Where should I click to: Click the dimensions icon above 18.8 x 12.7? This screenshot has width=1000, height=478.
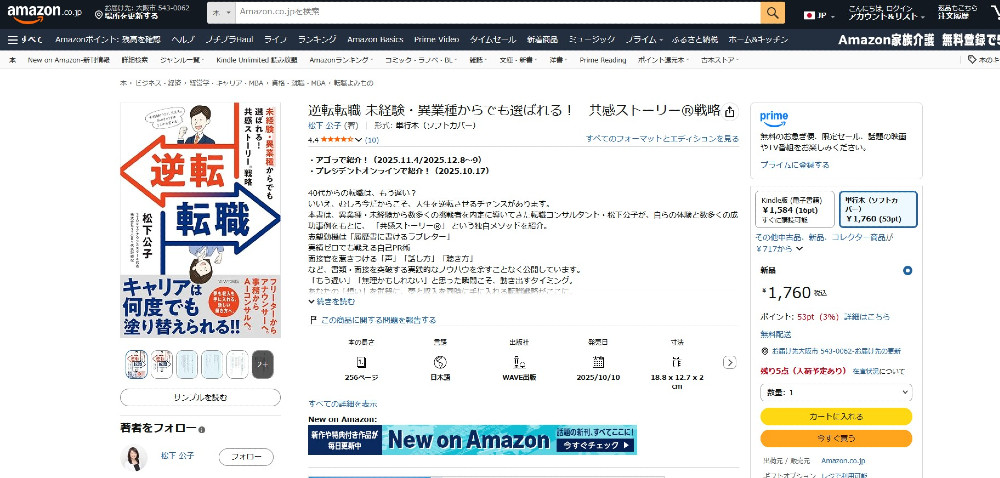click(x=677, y=362)
